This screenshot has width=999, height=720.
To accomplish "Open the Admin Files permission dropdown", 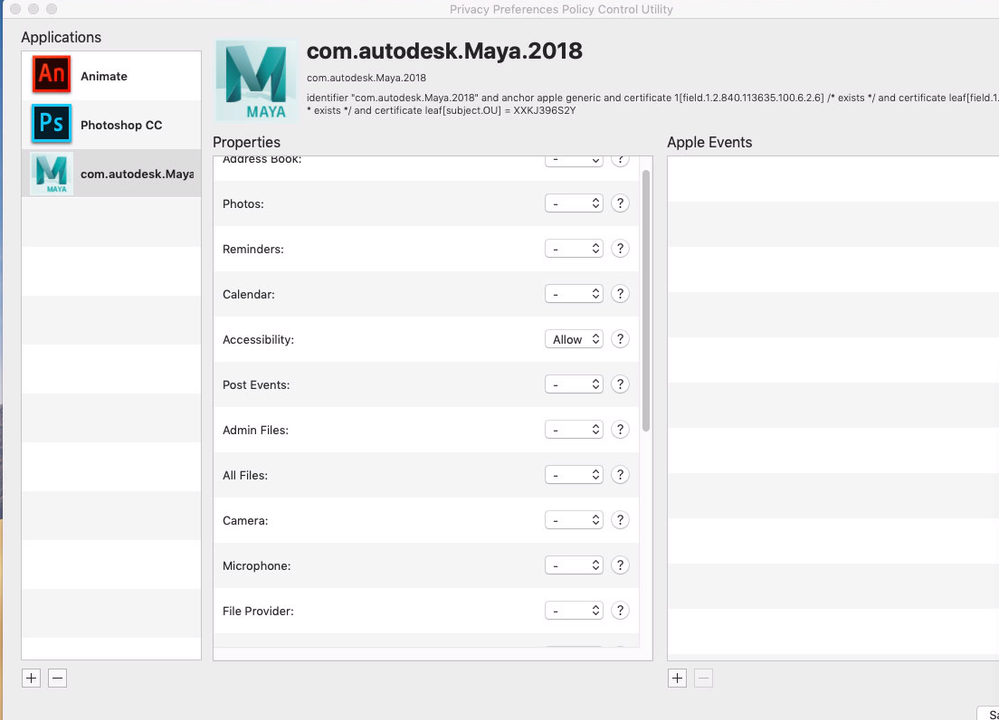I will (x=574, y=429).
